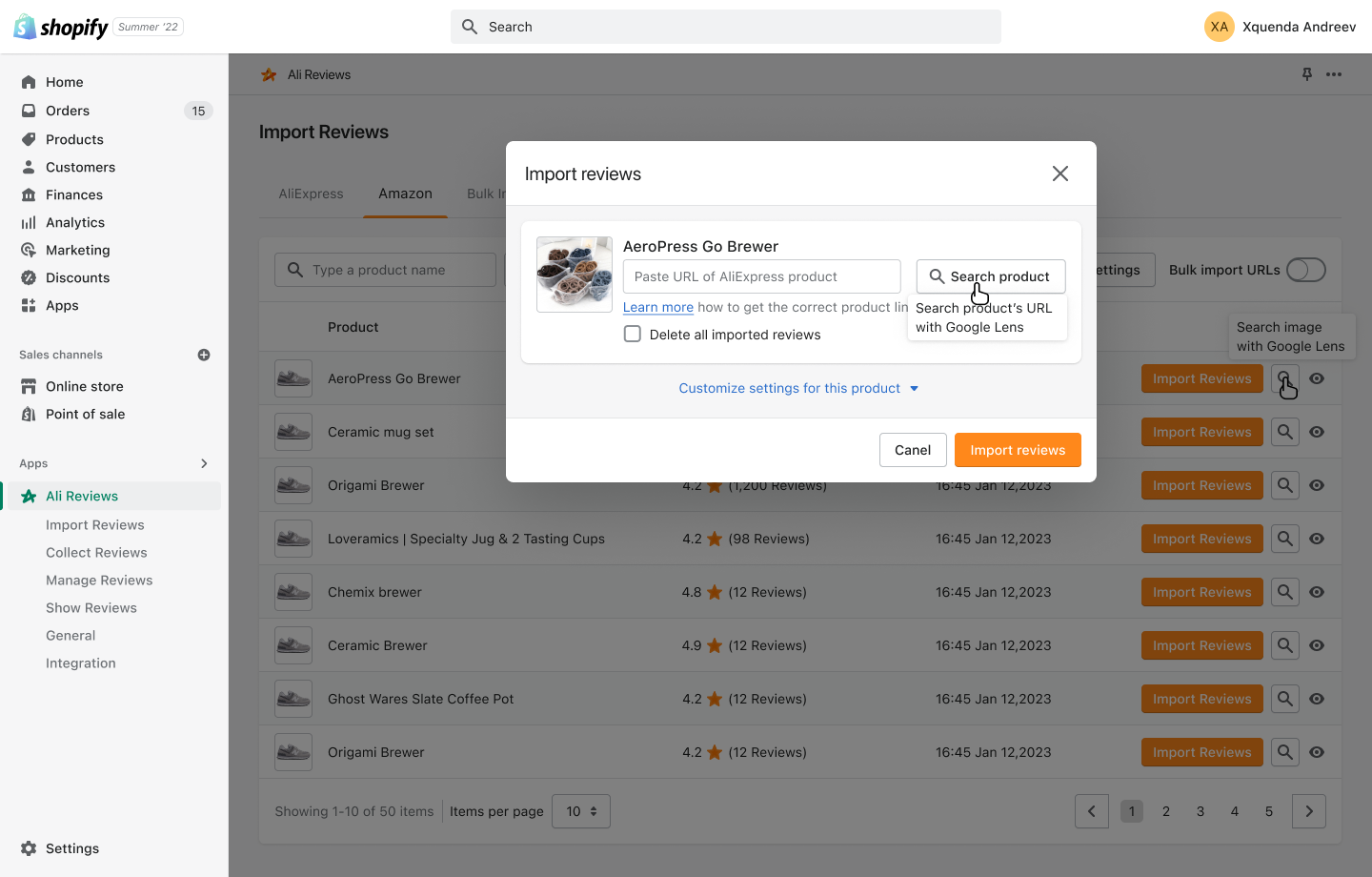The width and height of the screenshot is (1372, 877).
Task: Open Home from sidebar
Action: click(x=65, y=82)
